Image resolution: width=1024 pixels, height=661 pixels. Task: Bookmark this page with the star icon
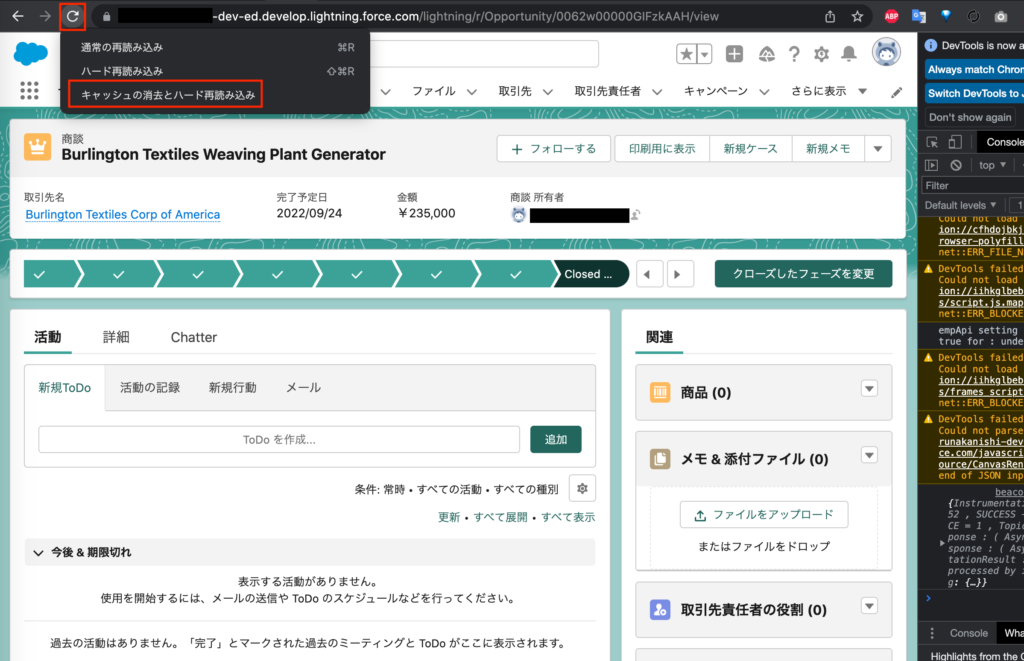click(x=857, y=17)
